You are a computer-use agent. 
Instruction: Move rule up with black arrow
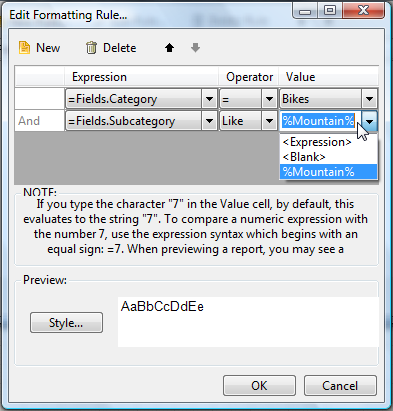[x=169, y=48]
